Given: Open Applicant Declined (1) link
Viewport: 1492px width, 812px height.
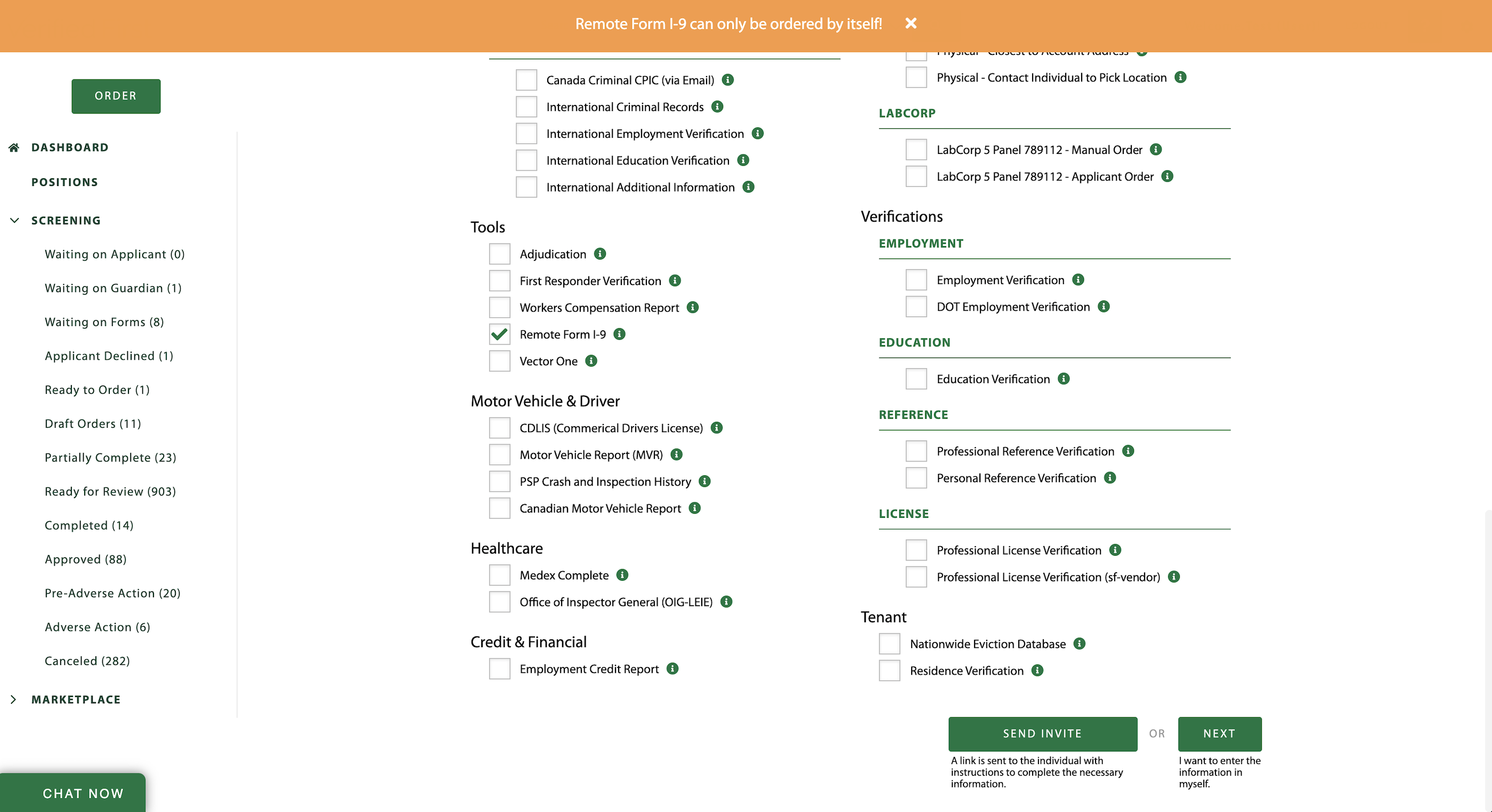Looking at the screenshot, I should (x=109, y=355).
